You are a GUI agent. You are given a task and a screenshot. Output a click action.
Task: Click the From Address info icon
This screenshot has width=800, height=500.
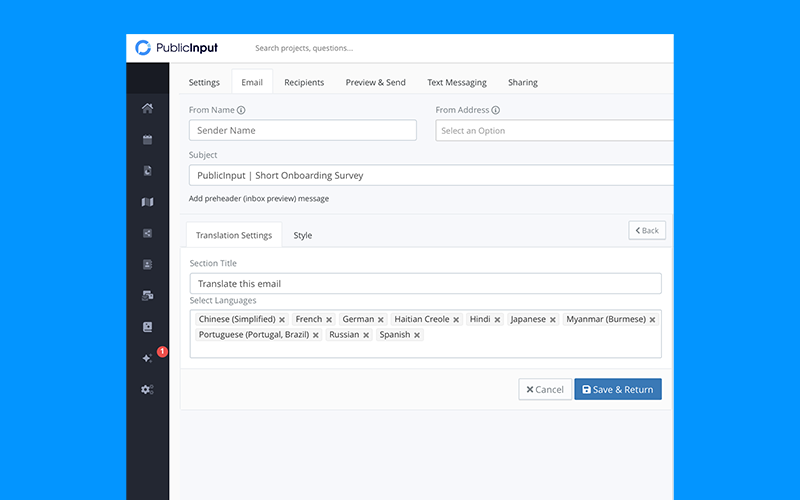pos(496,110)
